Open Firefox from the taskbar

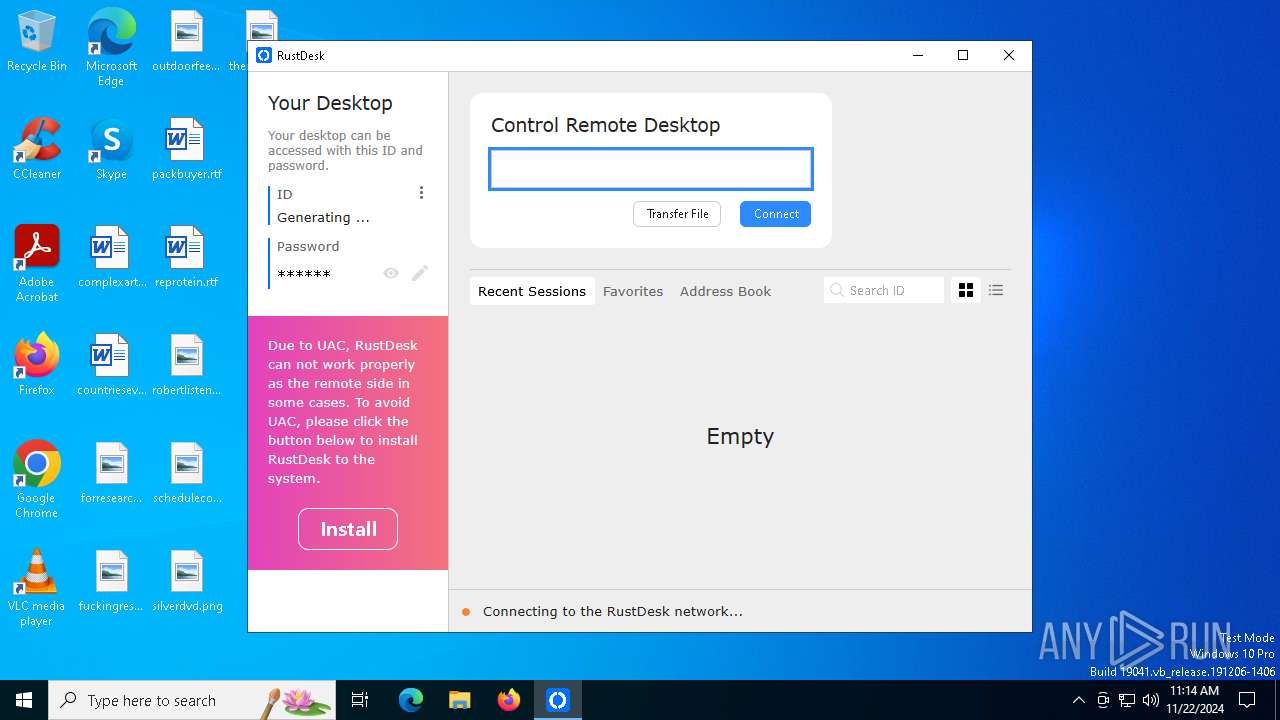[509, 700]
